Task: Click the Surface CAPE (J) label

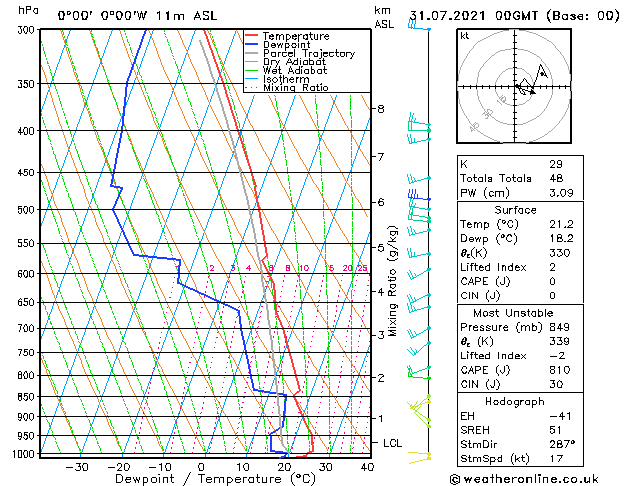Action: pos(485,281)
